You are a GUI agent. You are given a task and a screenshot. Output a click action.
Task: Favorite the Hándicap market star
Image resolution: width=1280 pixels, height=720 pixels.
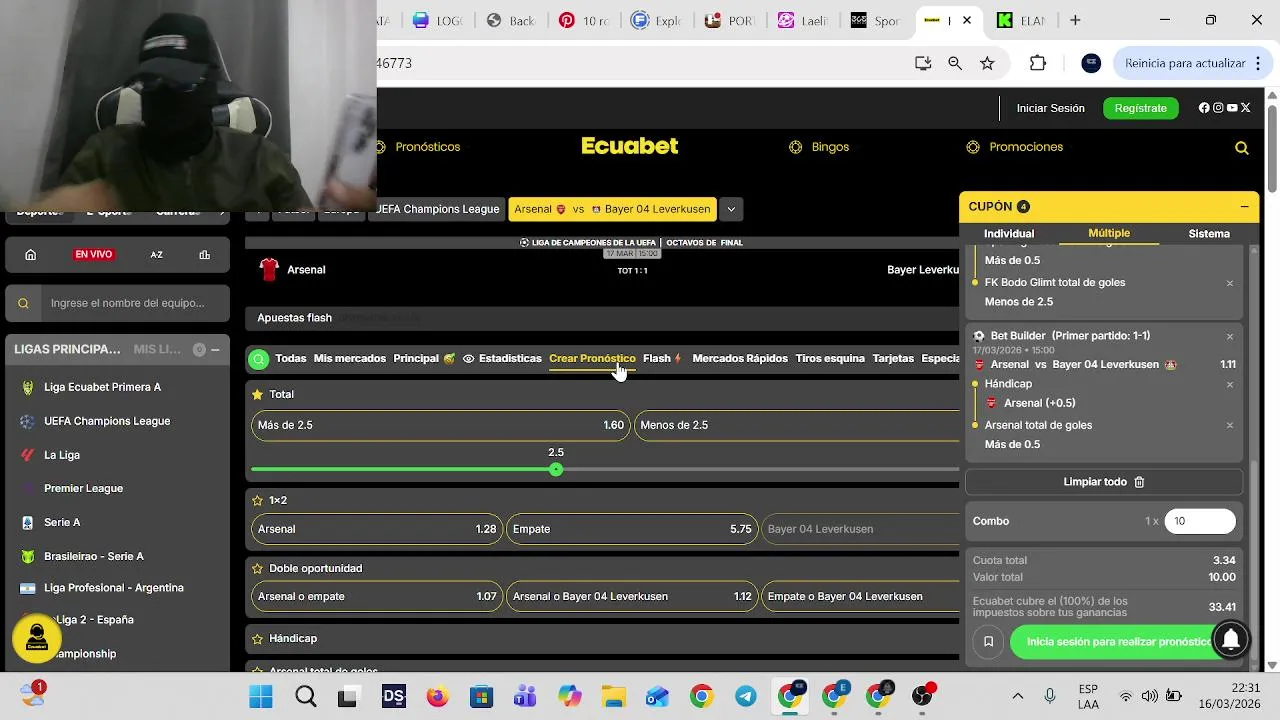(257, 638)
